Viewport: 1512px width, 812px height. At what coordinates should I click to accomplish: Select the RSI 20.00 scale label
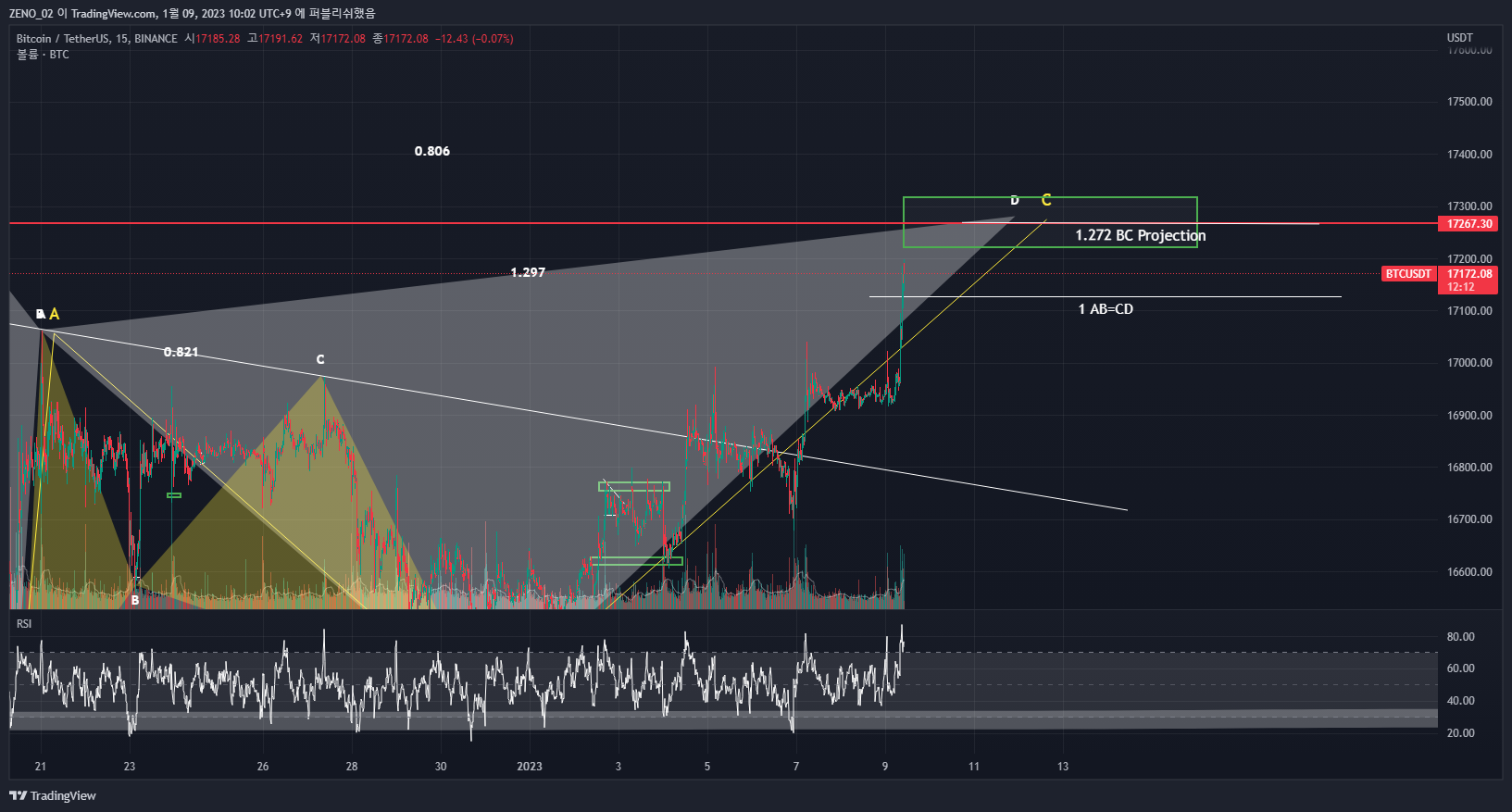1461,733
